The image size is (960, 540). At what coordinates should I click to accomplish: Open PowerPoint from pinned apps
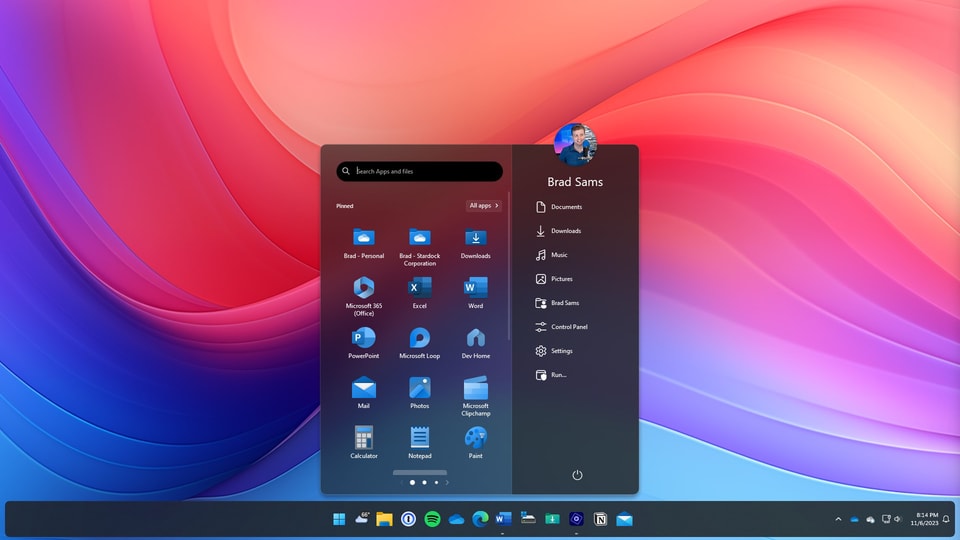click(x=364, y=343)
